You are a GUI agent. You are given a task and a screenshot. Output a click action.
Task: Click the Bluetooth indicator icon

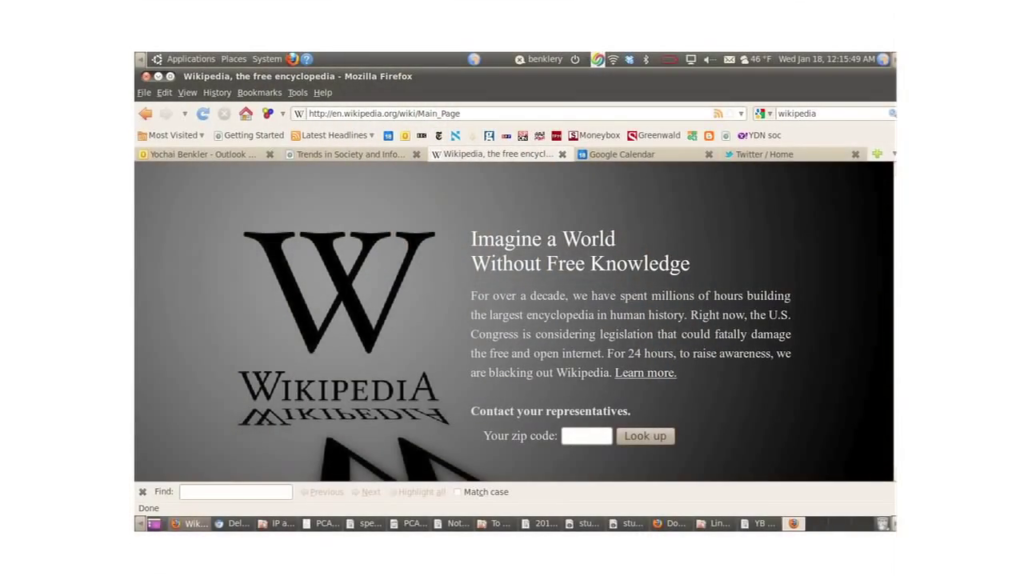[x=646, y=59]
